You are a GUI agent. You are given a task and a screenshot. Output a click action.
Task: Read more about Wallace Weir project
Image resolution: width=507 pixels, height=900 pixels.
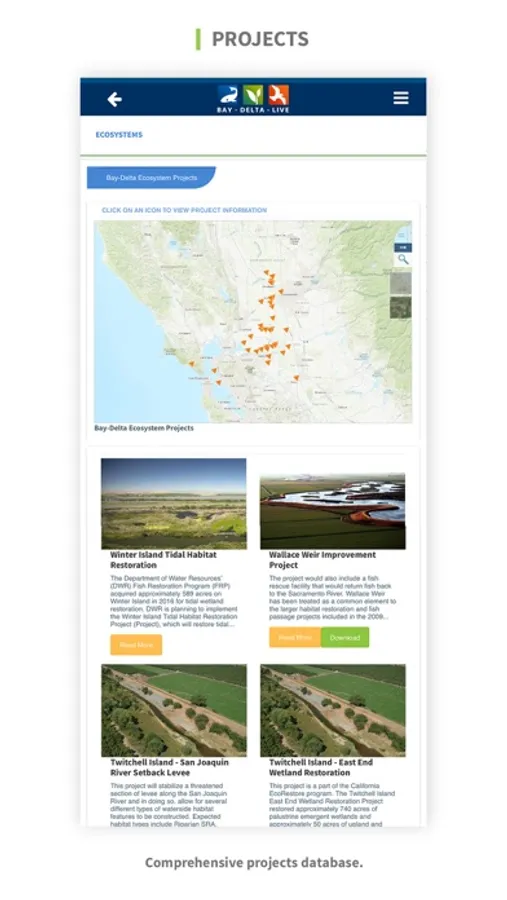[x=295, y=638]
